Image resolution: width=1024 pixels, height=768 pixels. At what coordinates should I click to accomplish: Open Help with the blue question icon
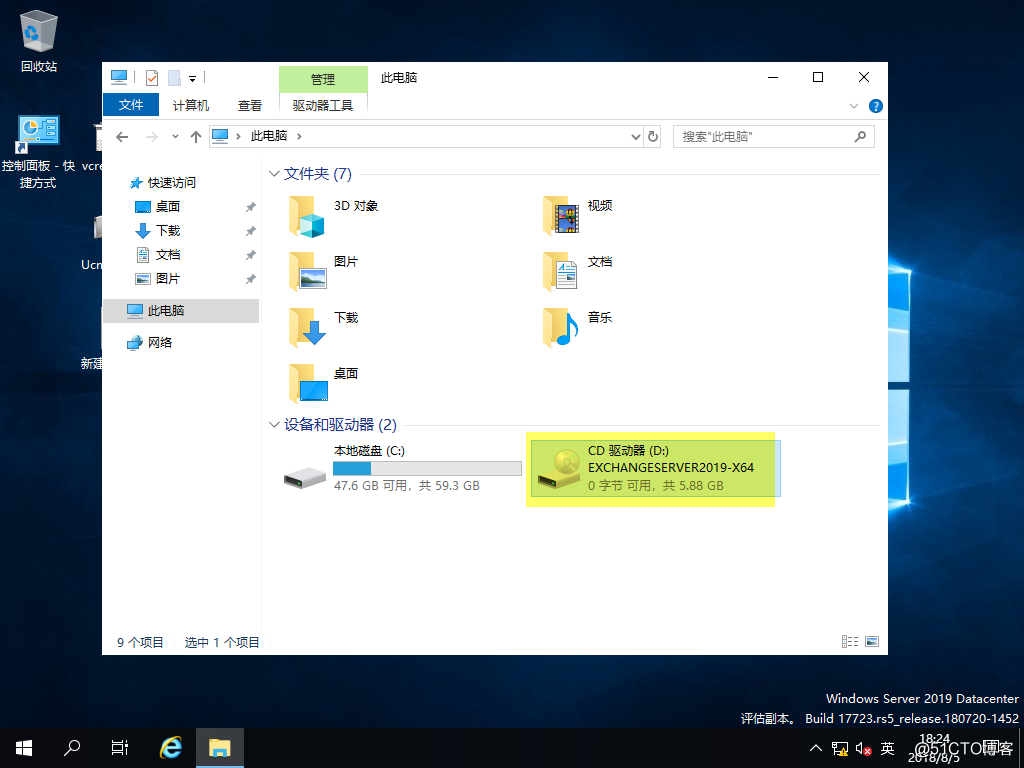[876, 106]
